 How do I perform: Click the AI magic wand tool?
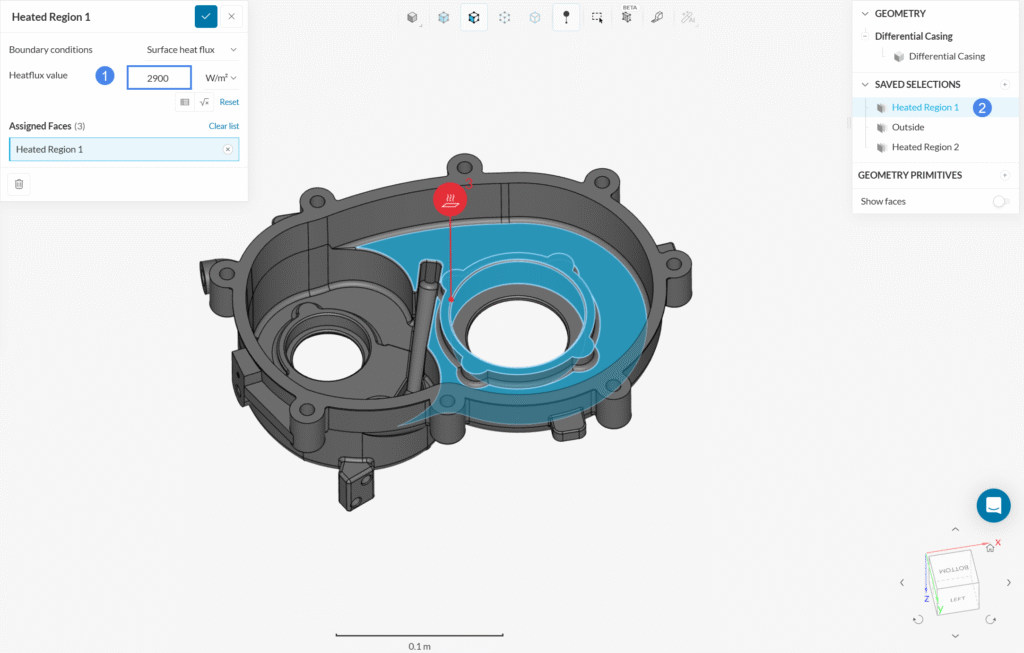click(688, 17)
